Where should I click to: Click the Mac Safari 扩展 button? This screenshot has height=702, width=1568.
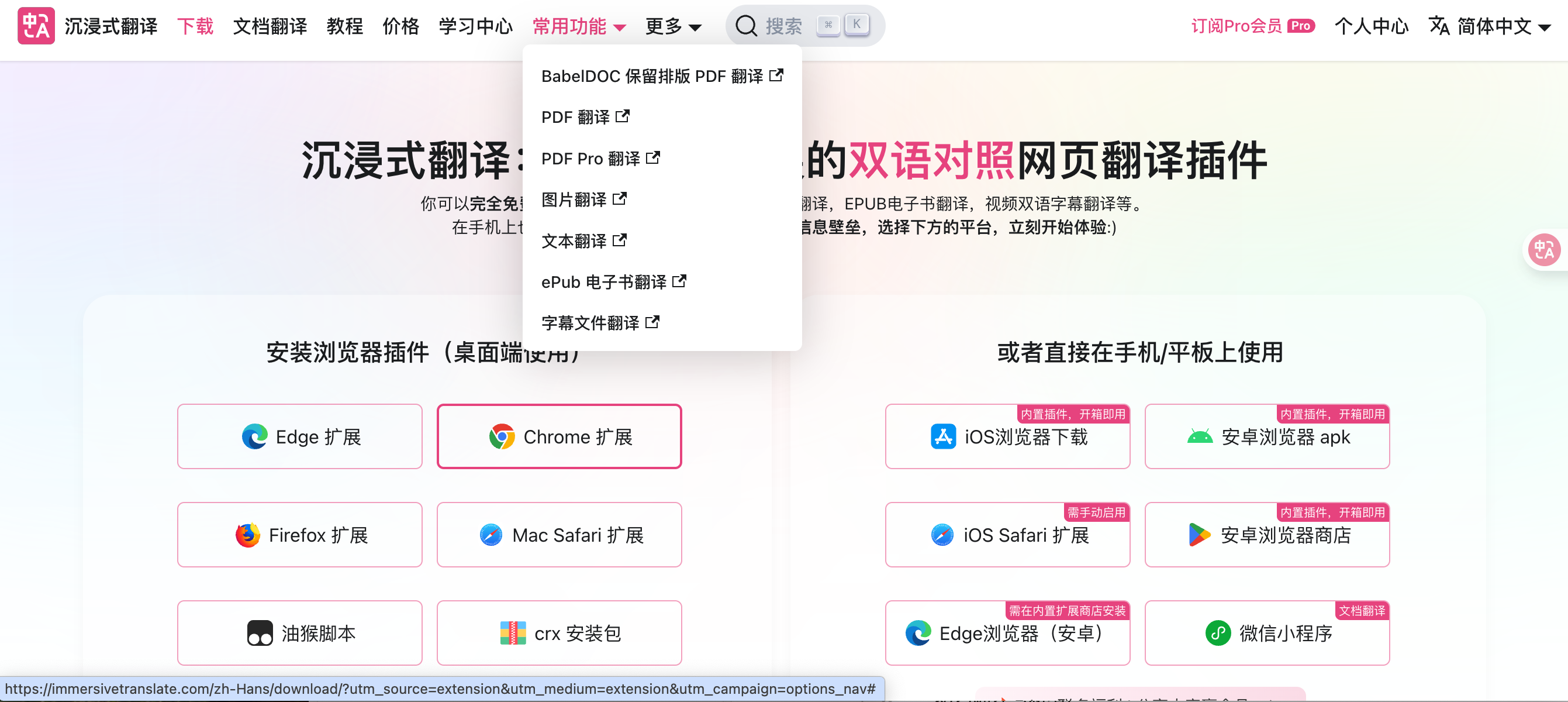click(559, 535)
